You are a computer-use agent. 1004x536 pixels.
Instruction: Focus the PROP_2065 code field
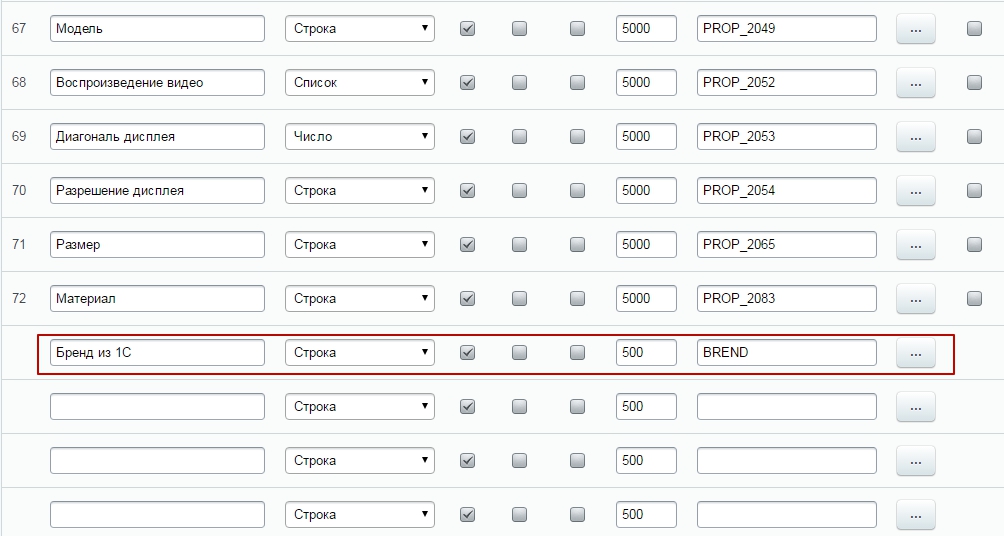point(786,245)
